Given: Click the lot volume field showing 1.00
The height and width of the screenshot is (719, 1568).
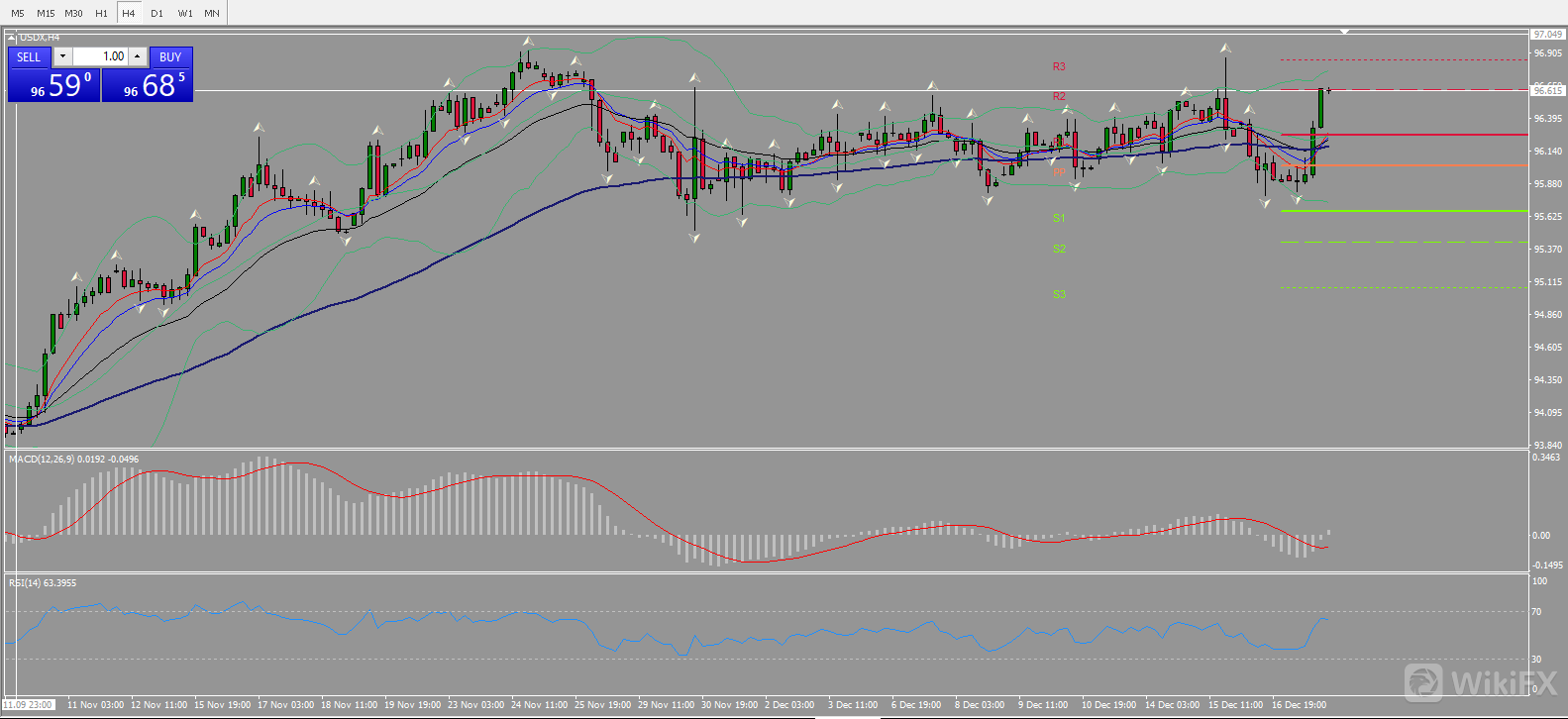Looking at the screenshot, I should click(101, 56).
